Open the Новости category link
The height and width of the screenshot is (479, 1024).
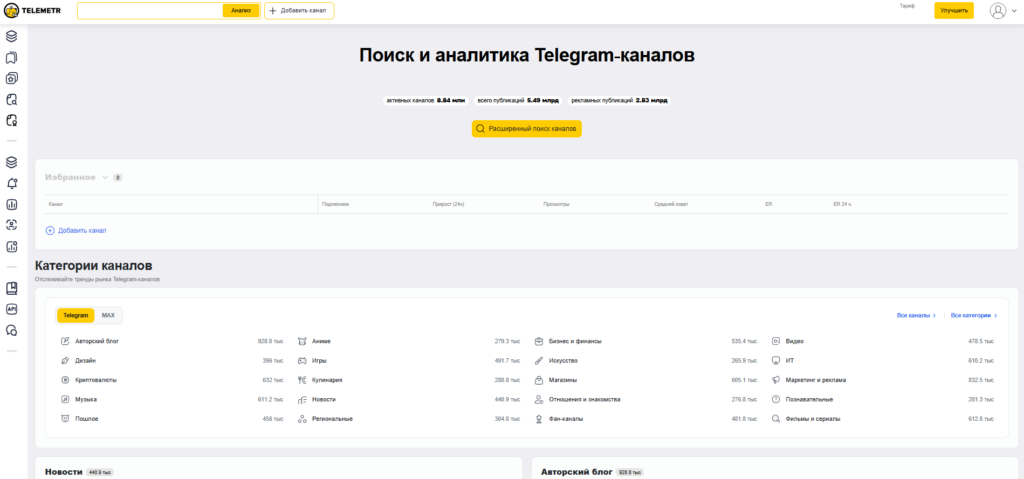[324, 399]
